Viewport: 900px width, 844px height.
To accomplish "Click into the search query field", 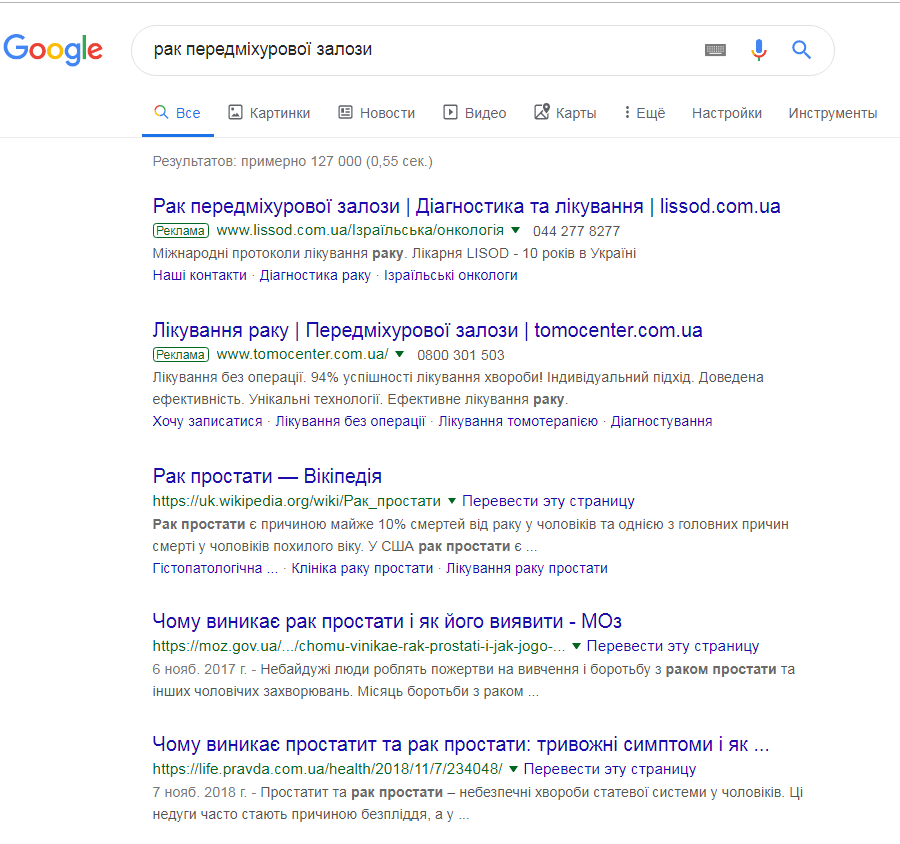I will (x=419, y=50).
